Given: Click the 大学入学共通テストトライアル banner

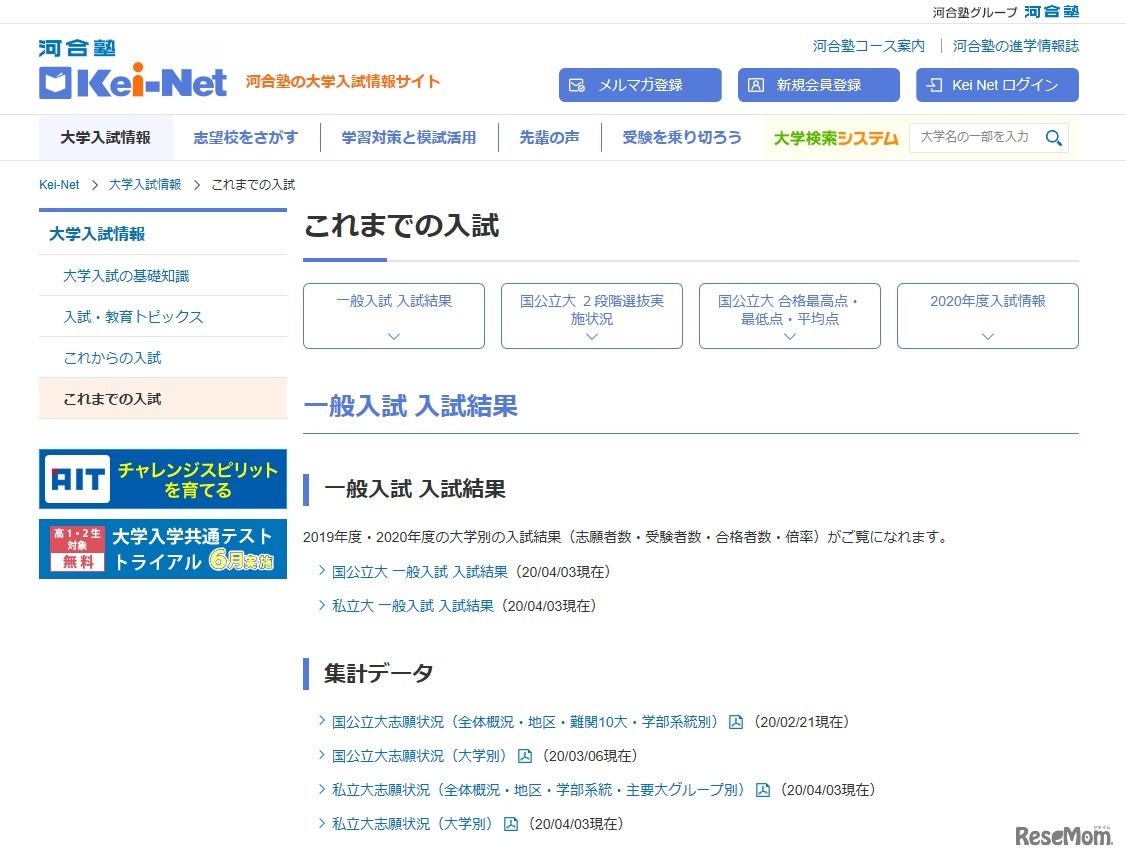Looking at the screenshot, I should (162, 548).
